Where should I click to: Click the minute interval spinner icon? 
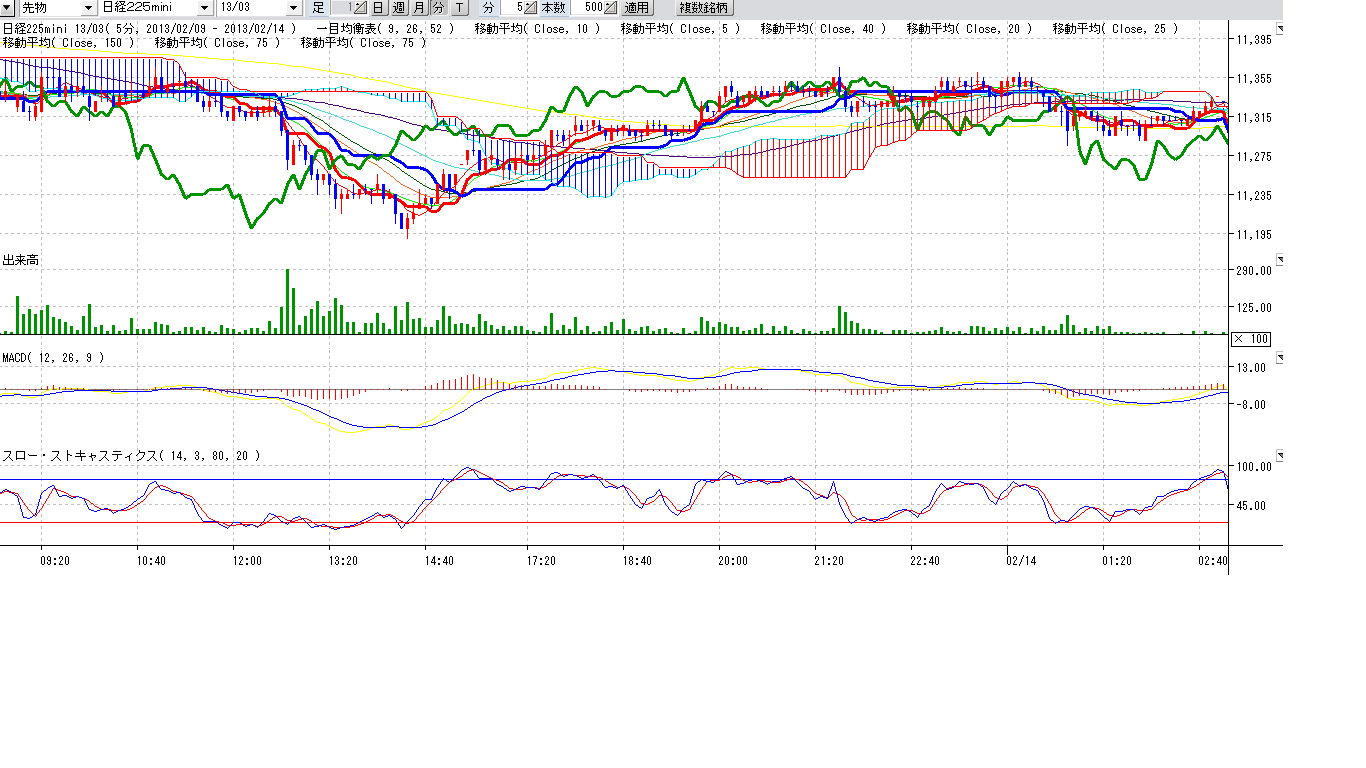[531, 8]
